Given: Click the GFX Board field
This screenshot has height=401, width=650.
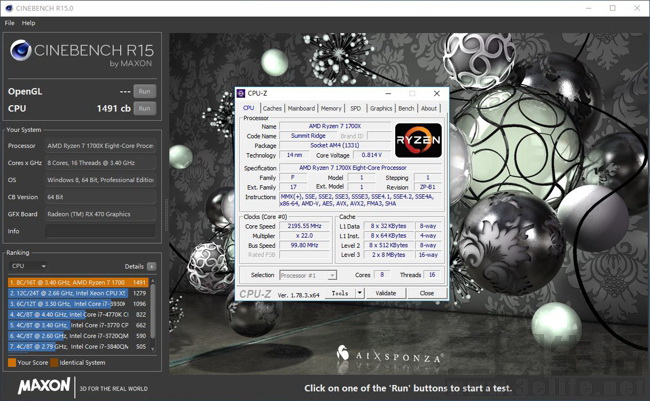Looking at the screenshot, I should [100, 214].
